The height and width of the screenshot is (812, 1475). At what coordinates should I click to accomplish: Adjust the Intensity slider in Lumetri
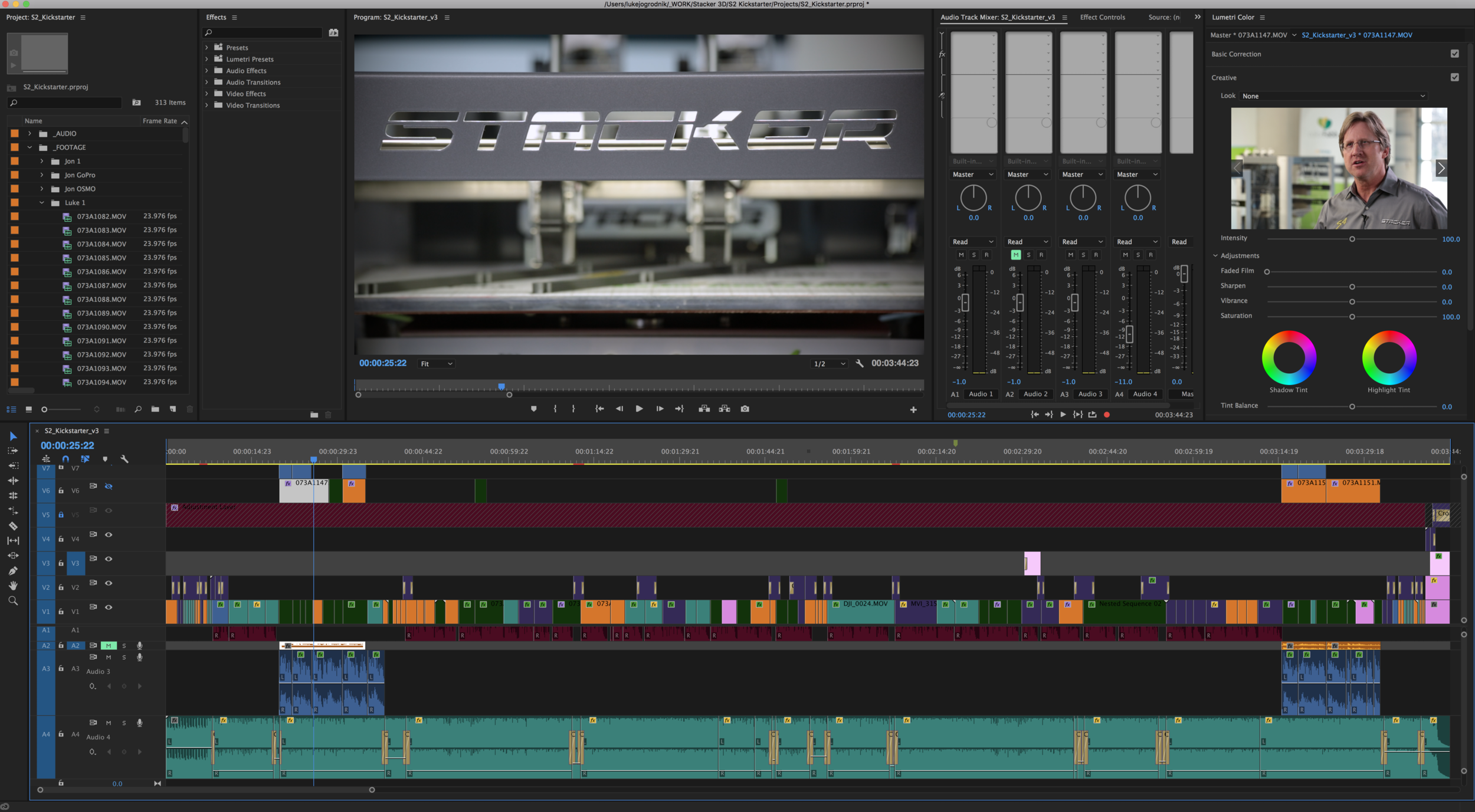[x=1352, y=239]
